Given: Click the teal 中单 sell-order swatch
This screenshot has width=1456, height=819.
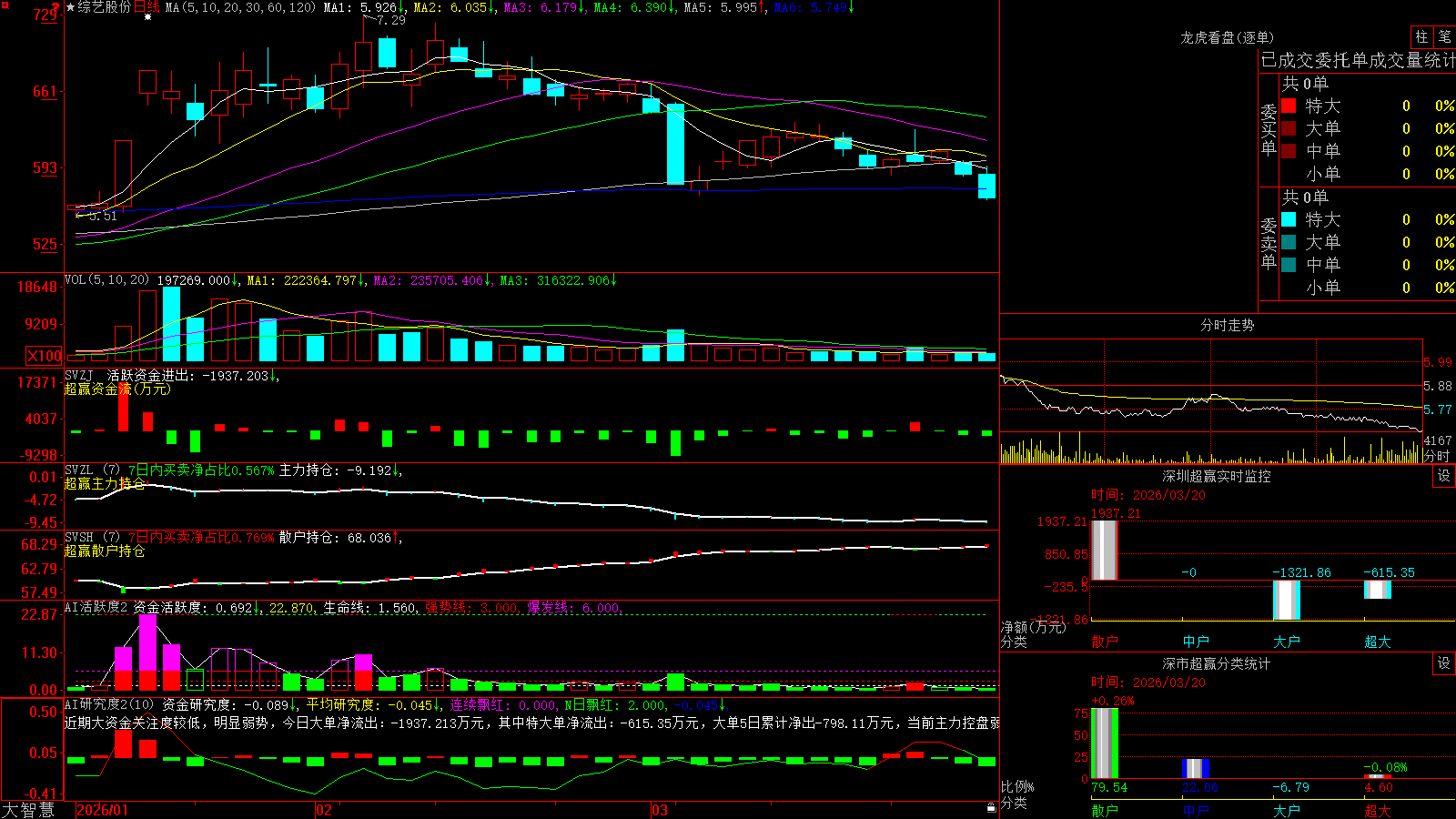Looking at the screenshot, I should [1289, 265].
